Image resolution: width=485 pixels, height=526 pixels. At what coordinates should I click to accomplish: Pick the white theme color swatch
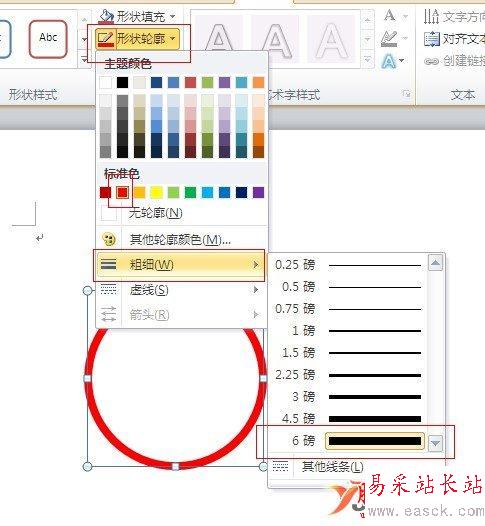[106, 82]
